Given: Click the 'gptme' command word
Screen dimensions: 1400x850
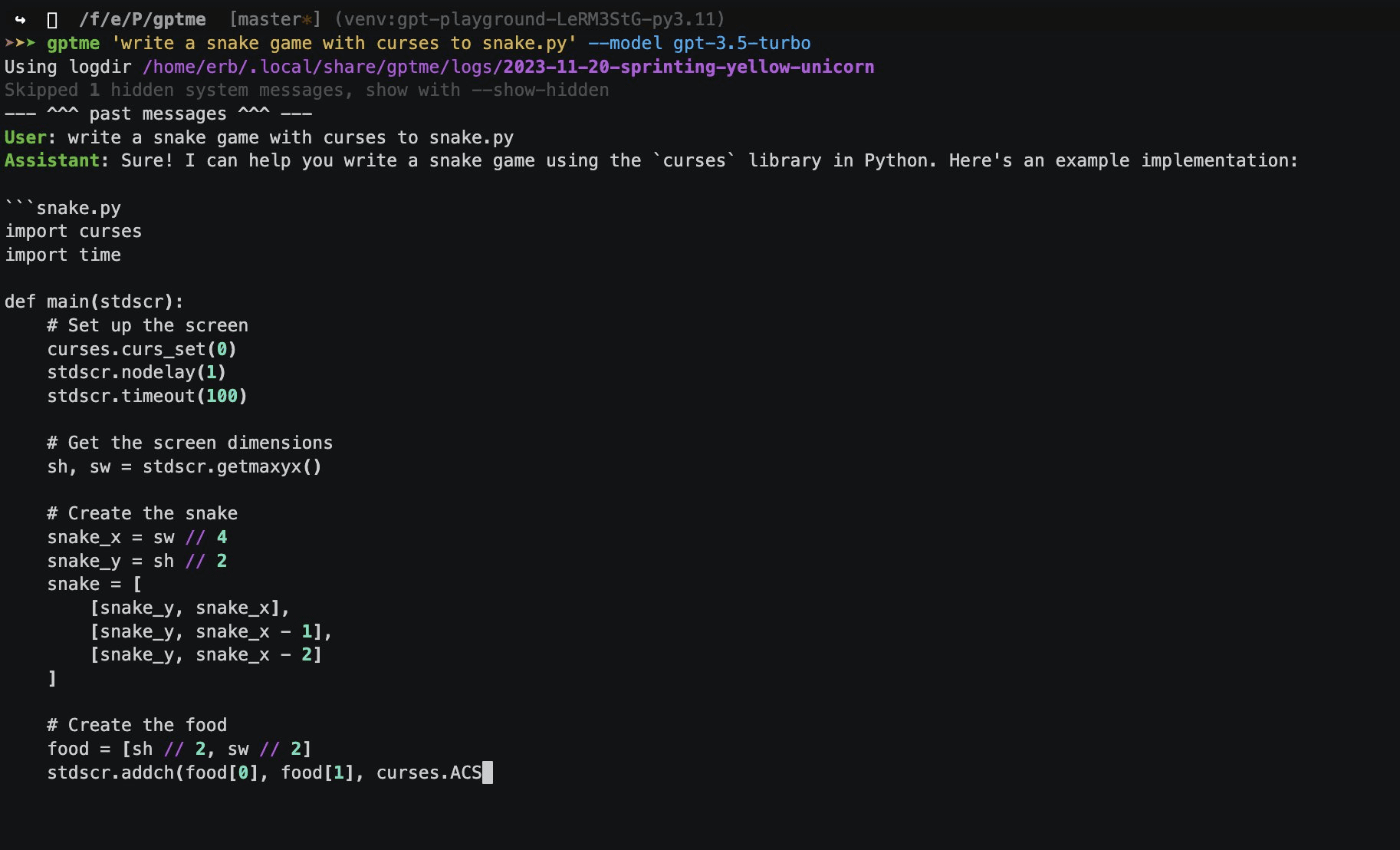Looking at the screenshot, I should 74,44.
